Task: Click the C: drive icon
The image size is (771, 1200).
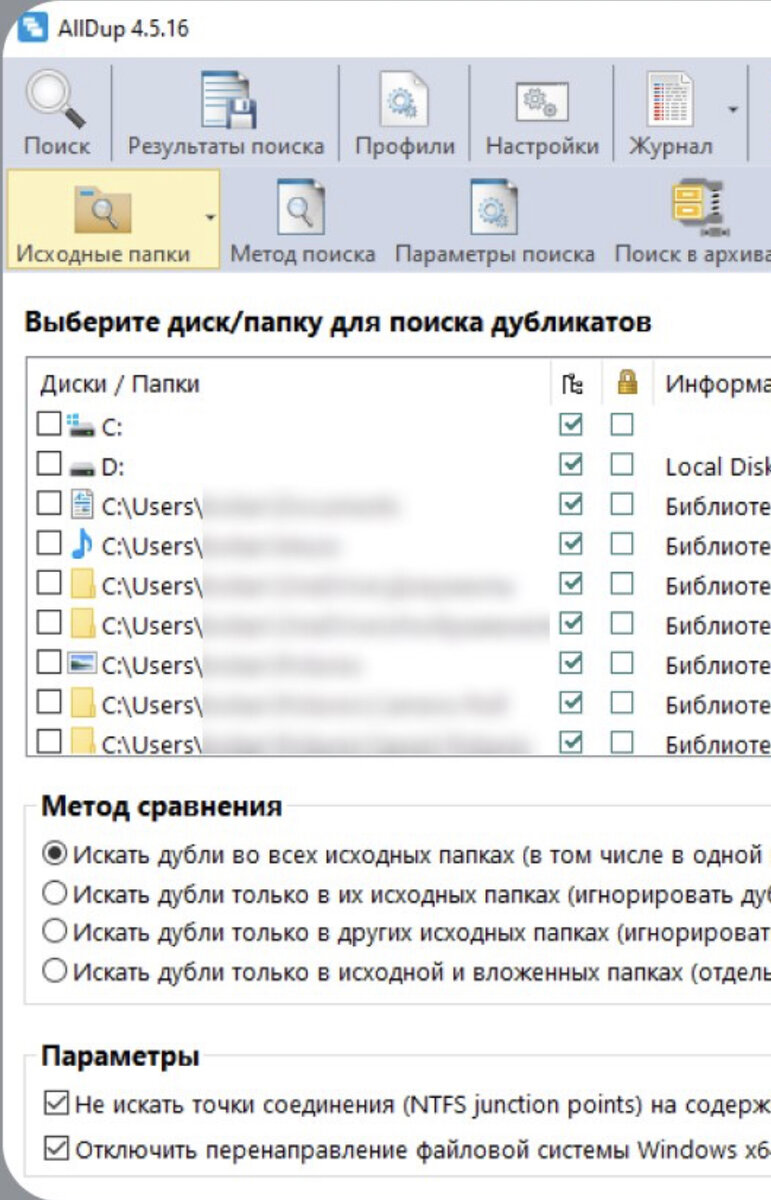Action: click(80, 426)
